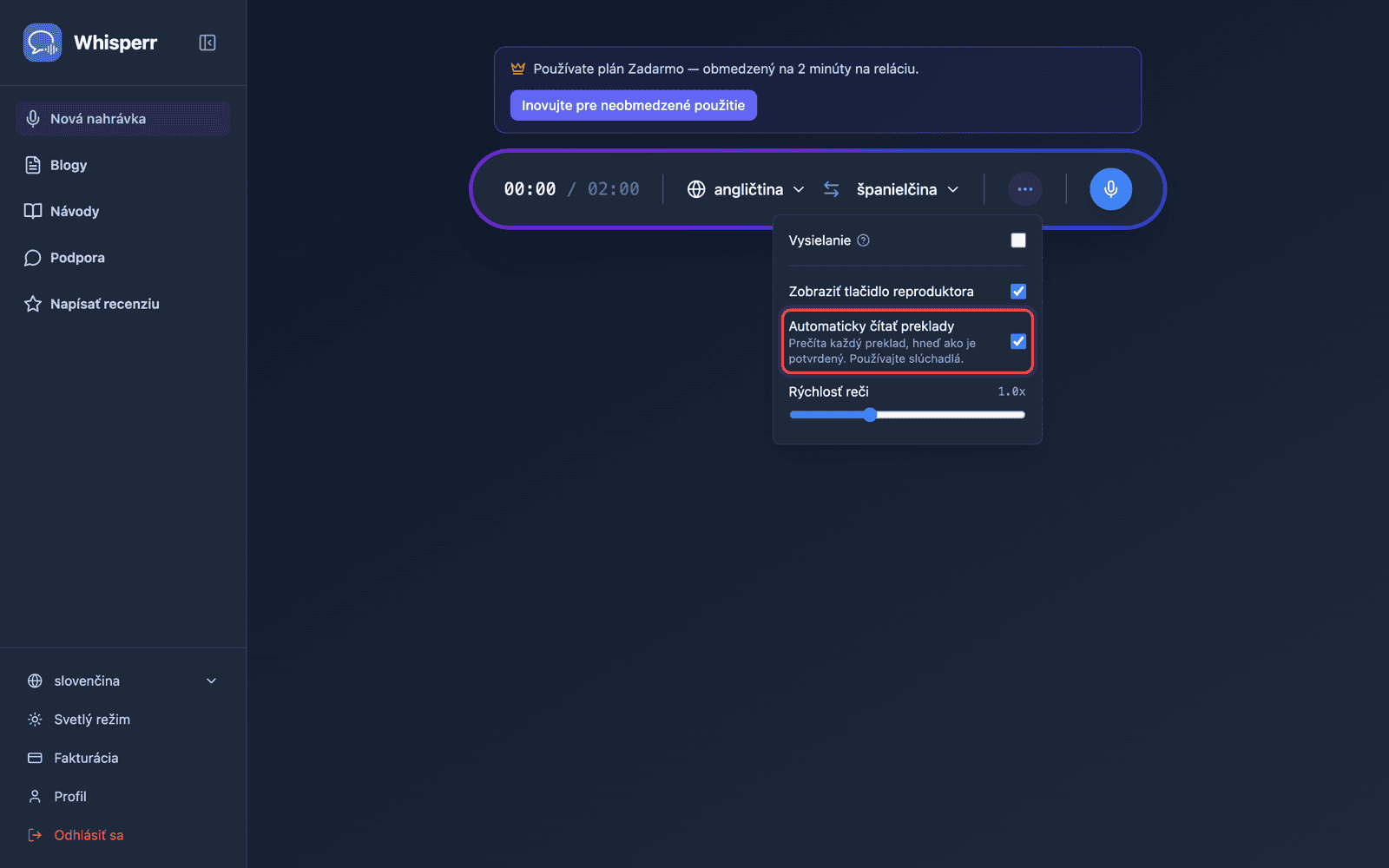Click the book icon beside Návody
This screenshot has width=1389, height=868.
pos(33,211)
